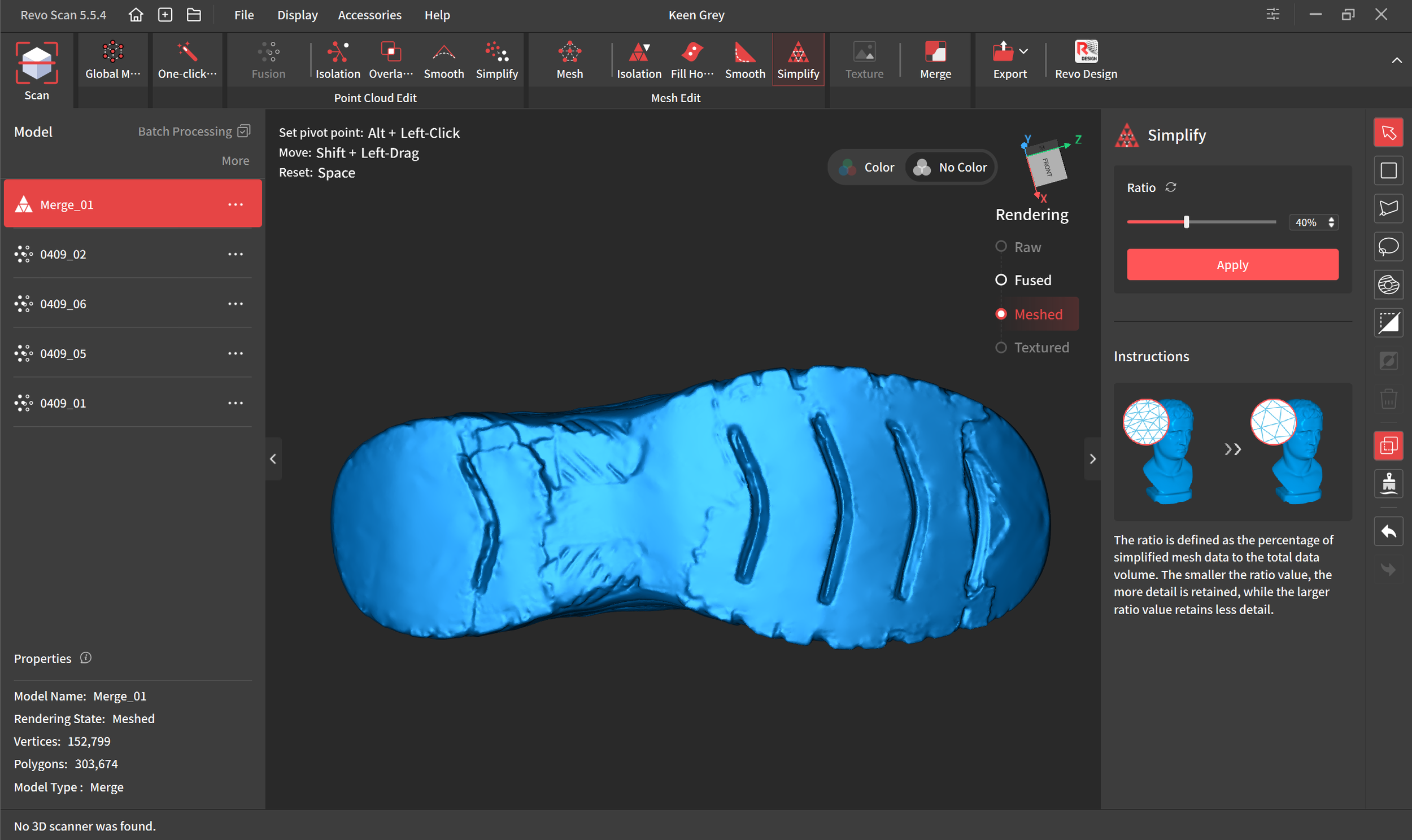Click the undo arrow in right sidebar
Image resolution: width=1412 pixels, height=840 pixels.
tap(1388, 532)
